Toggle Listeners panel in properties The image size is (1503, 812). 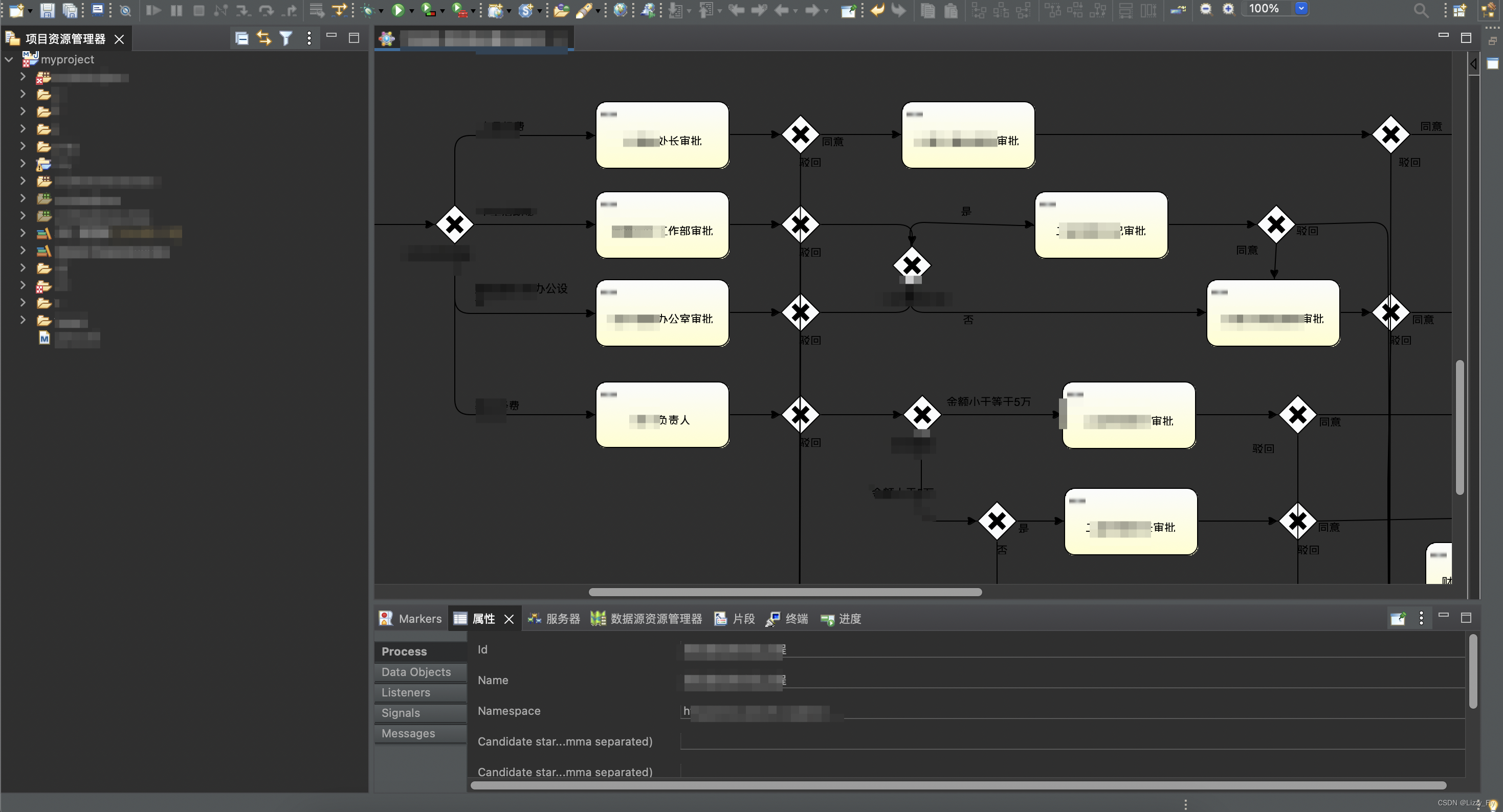405,691
